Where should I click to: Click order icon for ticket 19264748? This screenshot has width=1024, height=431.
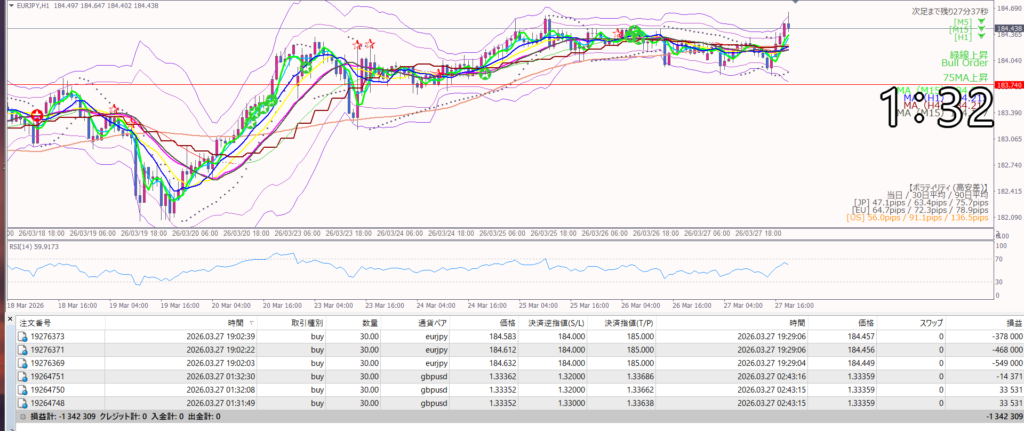click(23, 402)
